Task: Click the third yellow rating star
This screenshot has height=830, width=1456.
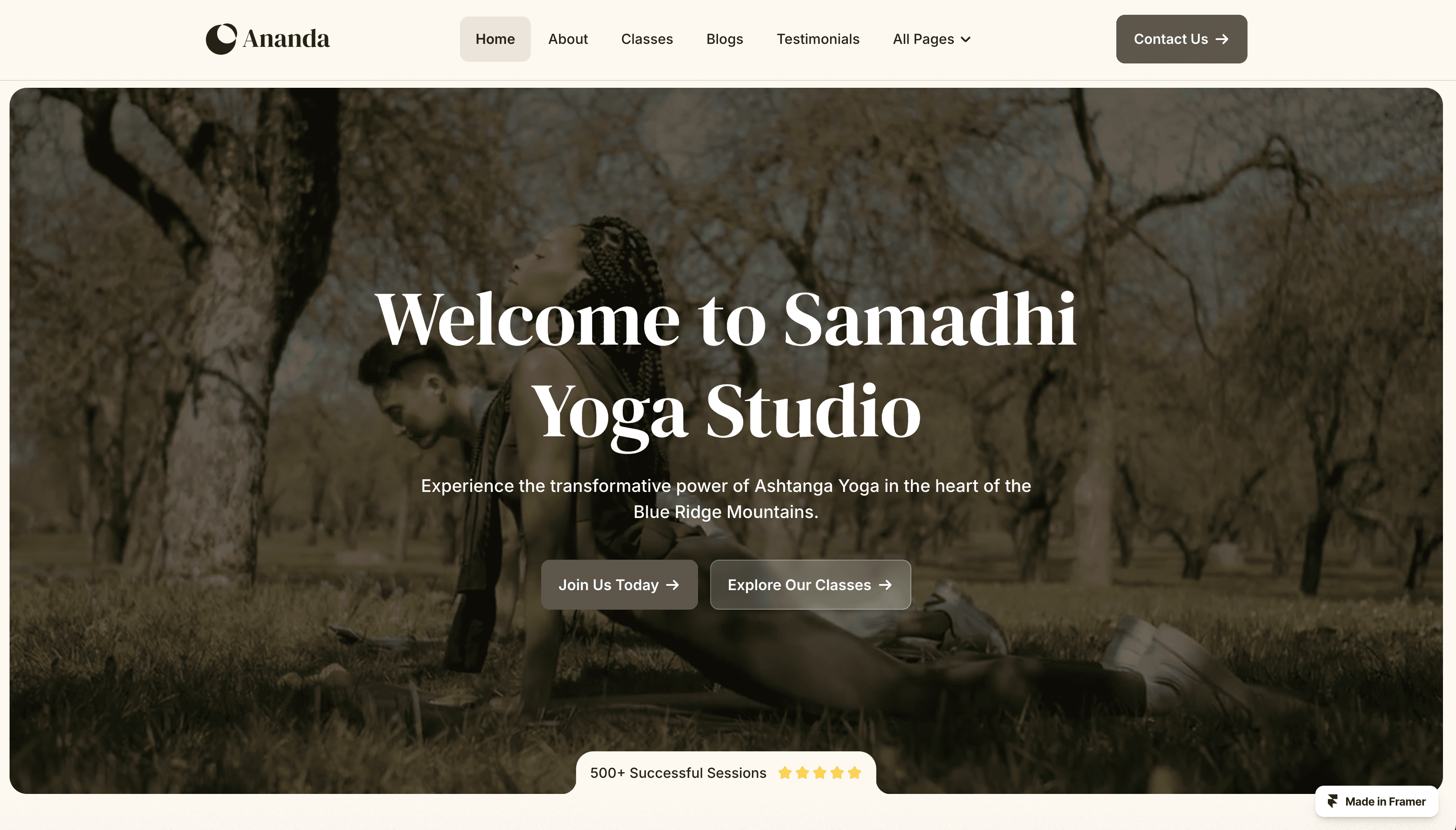Action: 820,773
